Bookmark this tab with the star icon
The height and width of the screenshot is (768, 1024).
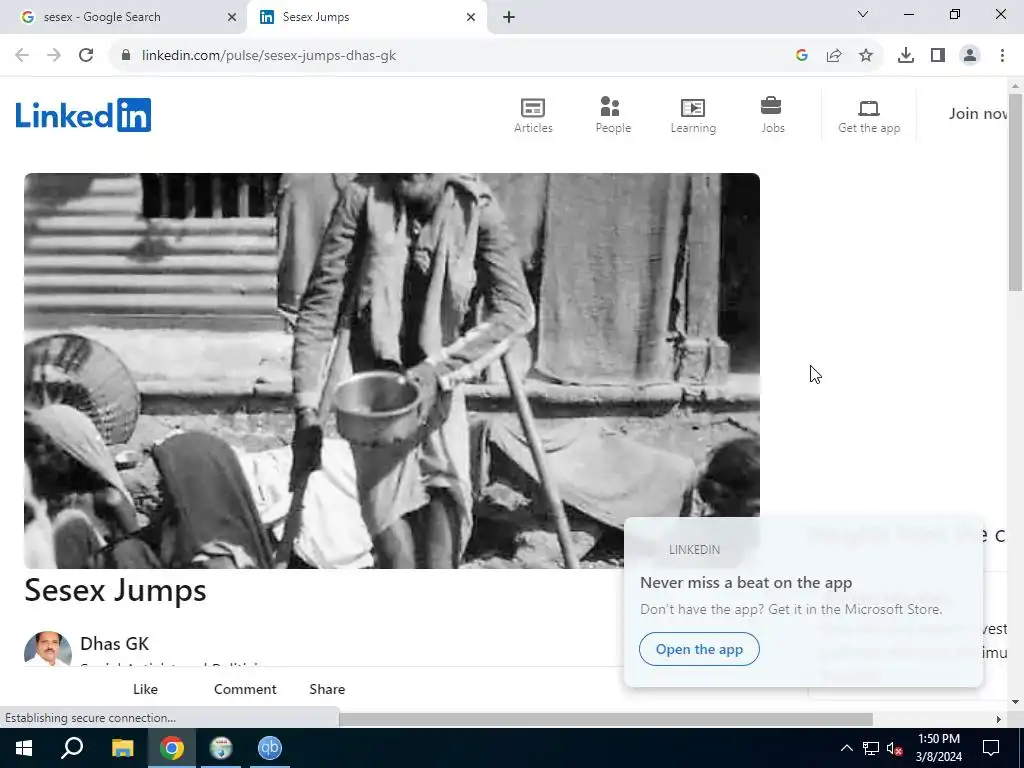click(866, 55)
